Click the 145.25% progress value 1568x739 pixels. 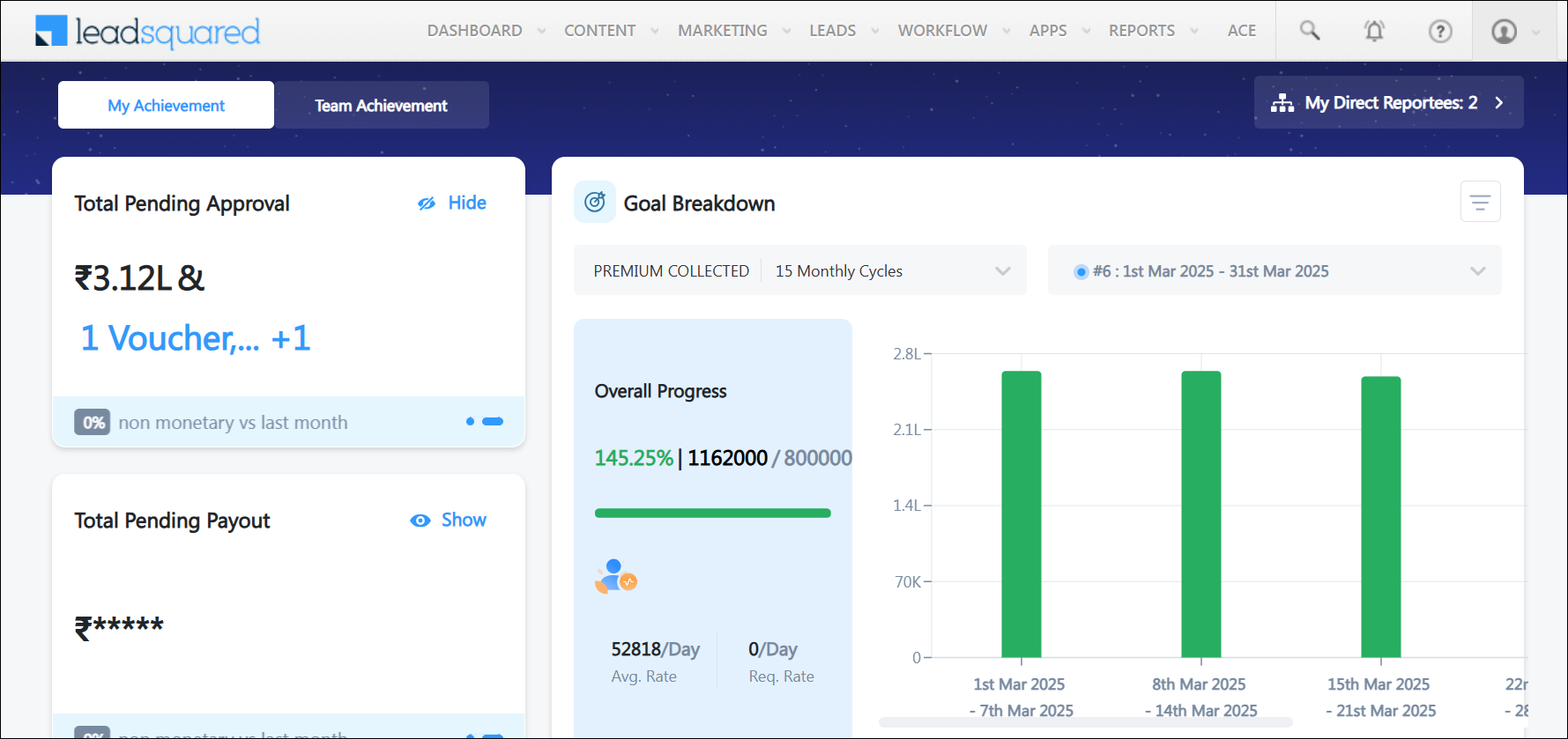634,458
